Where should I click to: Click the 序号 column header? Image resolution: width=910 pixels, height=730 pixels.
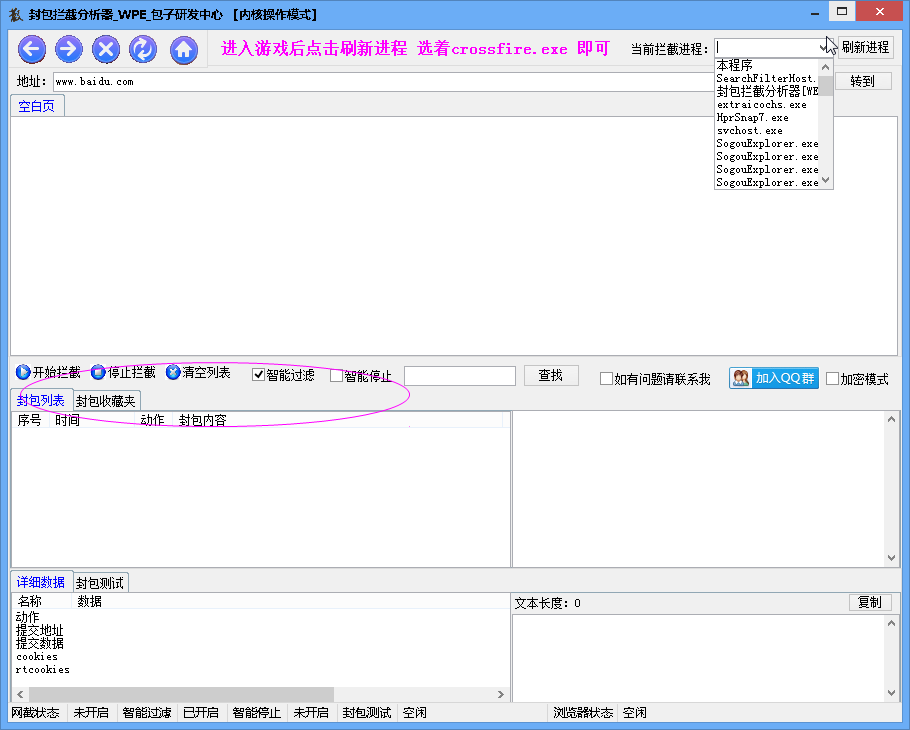coord(29,420)
